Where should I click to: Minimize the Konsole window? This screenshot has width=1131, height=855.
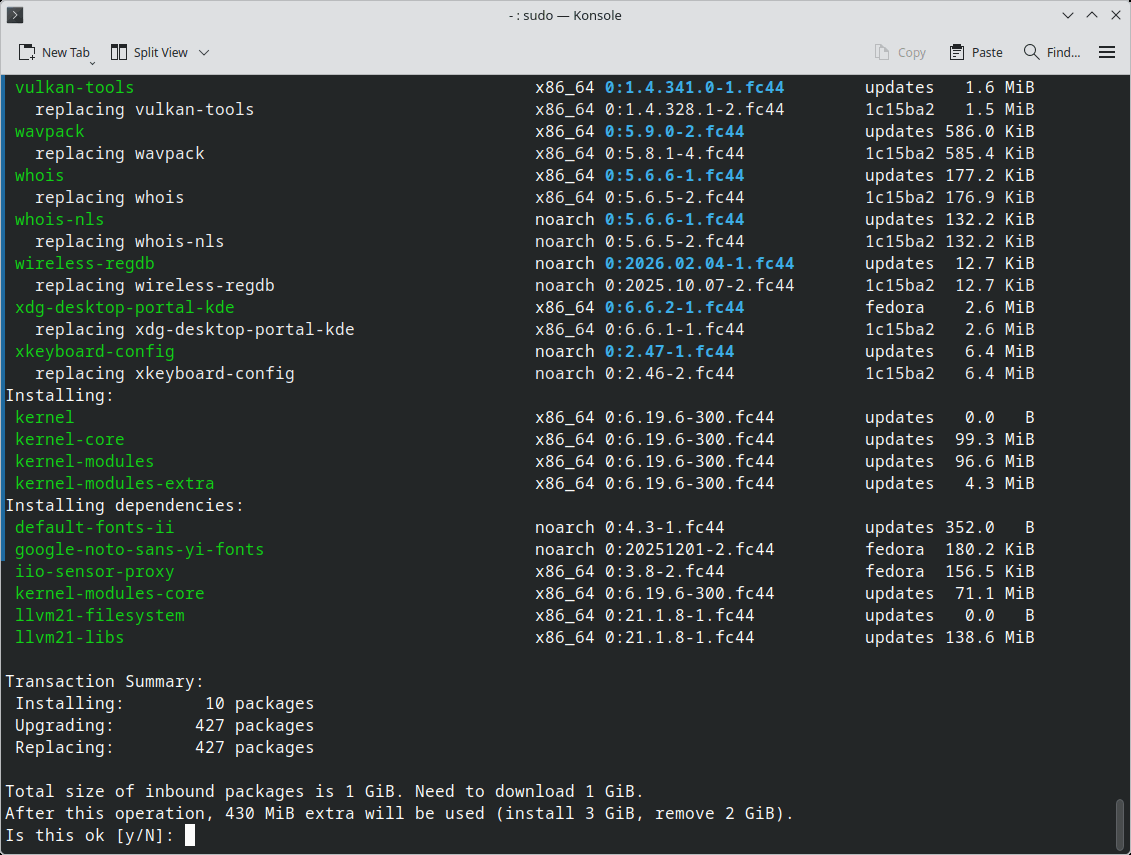click(1069, 15)
